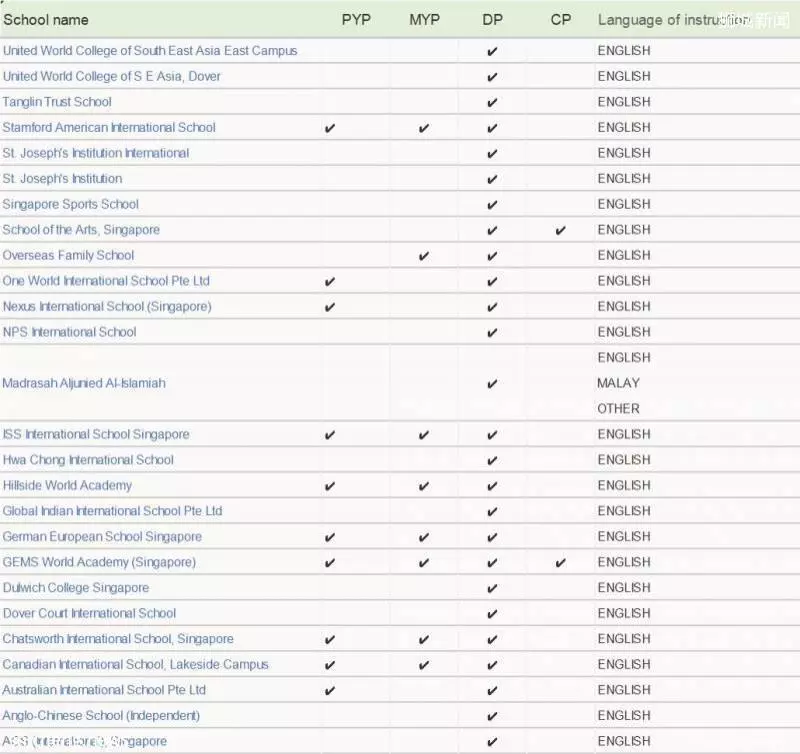
Task: Open Dover Court International School link
Action: pos(89,613)
